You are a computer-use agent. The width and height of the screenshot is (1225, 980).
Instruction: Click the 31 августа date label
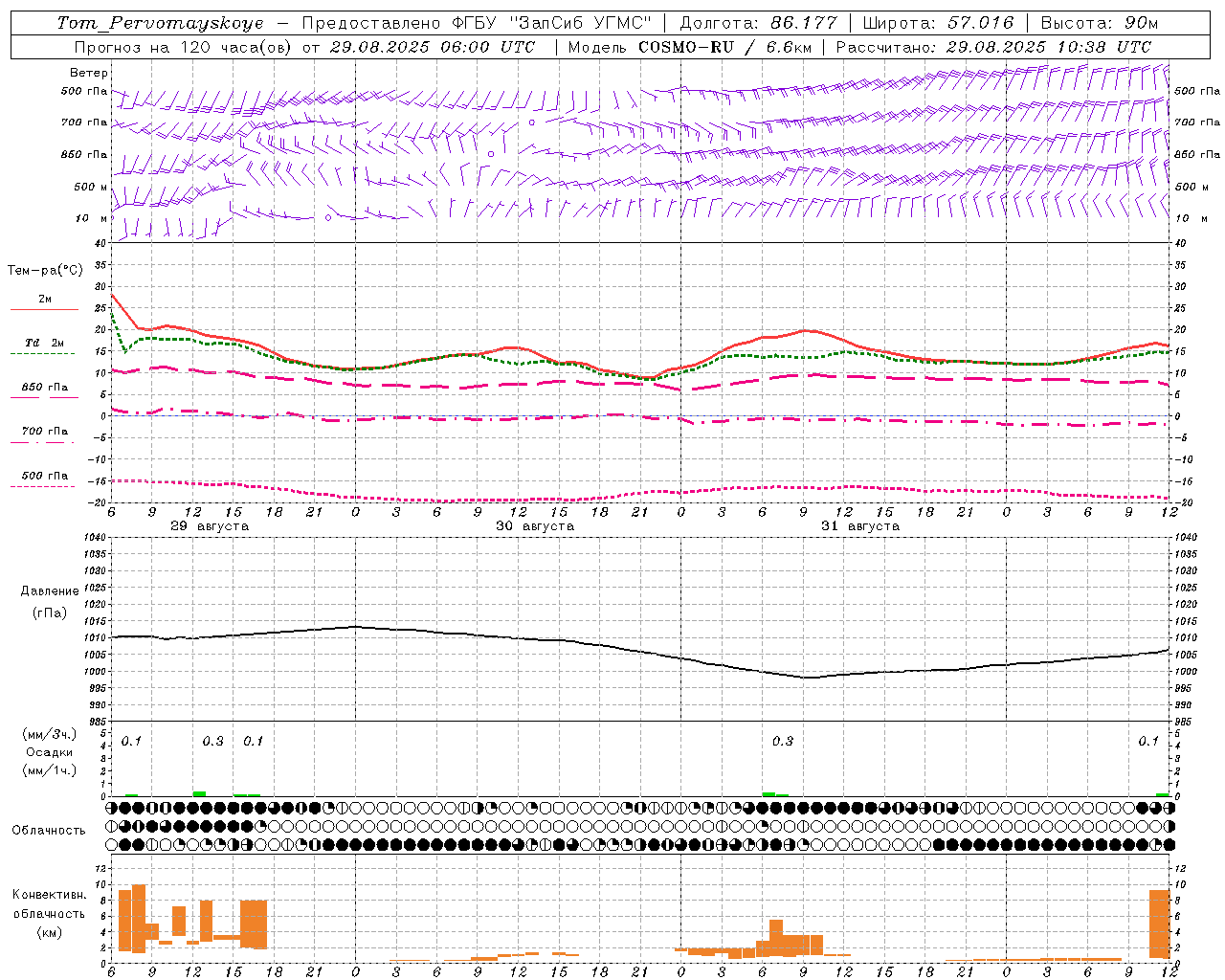860,526
